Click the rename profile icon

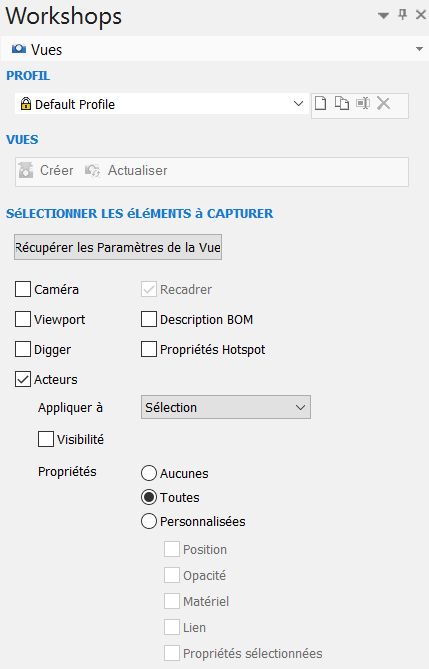363,103
